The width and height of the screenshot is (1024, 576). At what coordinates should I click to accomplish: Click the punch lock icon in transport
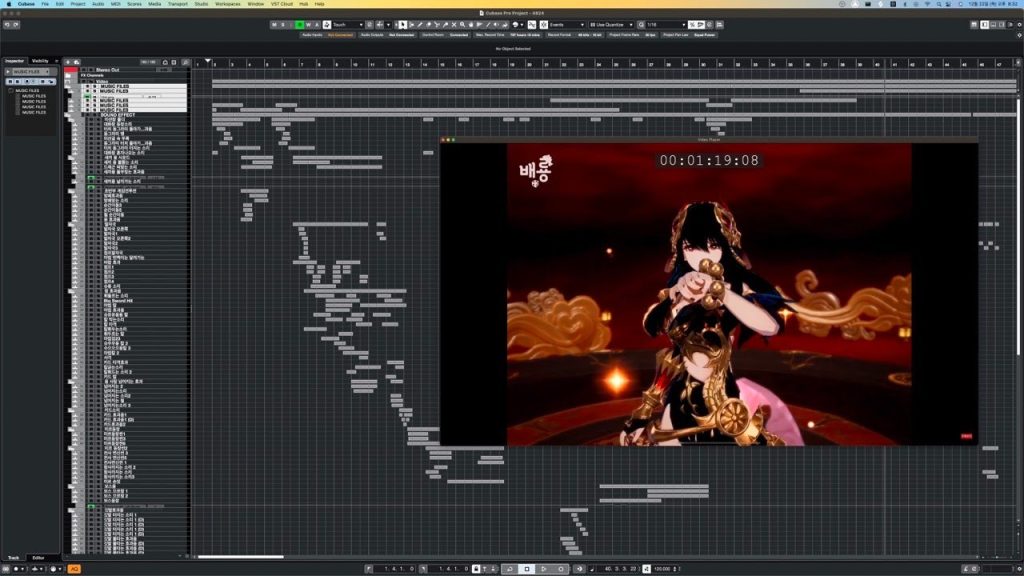[477, 569]
